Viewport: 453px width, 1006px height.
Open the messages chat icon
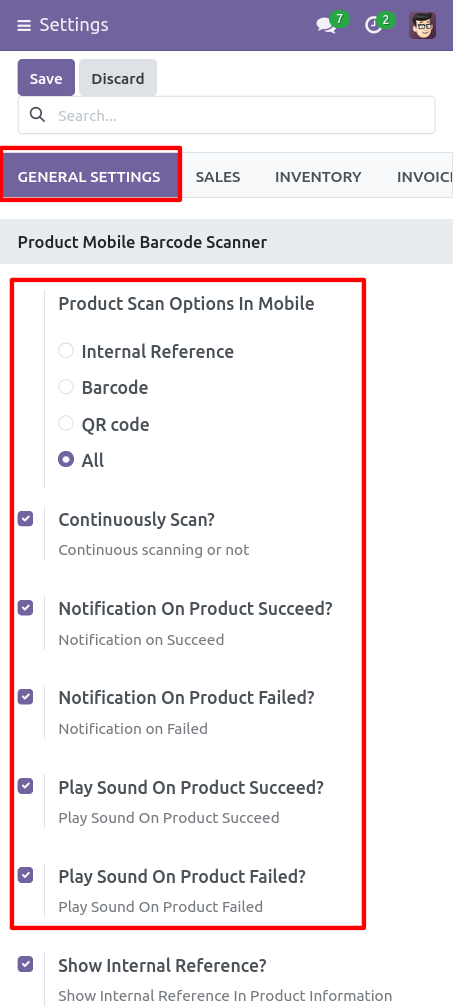point(326,26)
